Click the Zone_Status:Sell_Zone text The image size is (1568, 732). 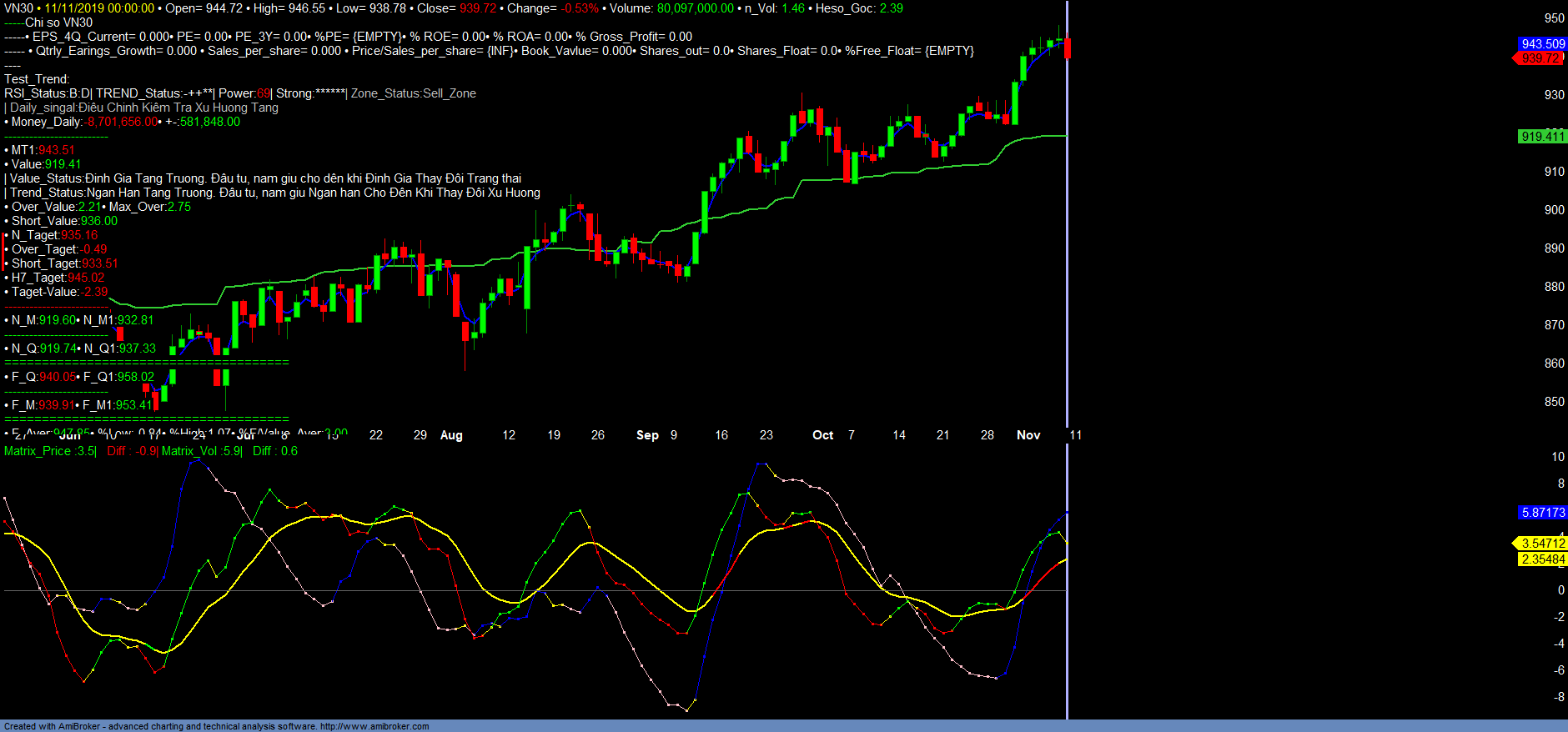click(x=413, y=93)
